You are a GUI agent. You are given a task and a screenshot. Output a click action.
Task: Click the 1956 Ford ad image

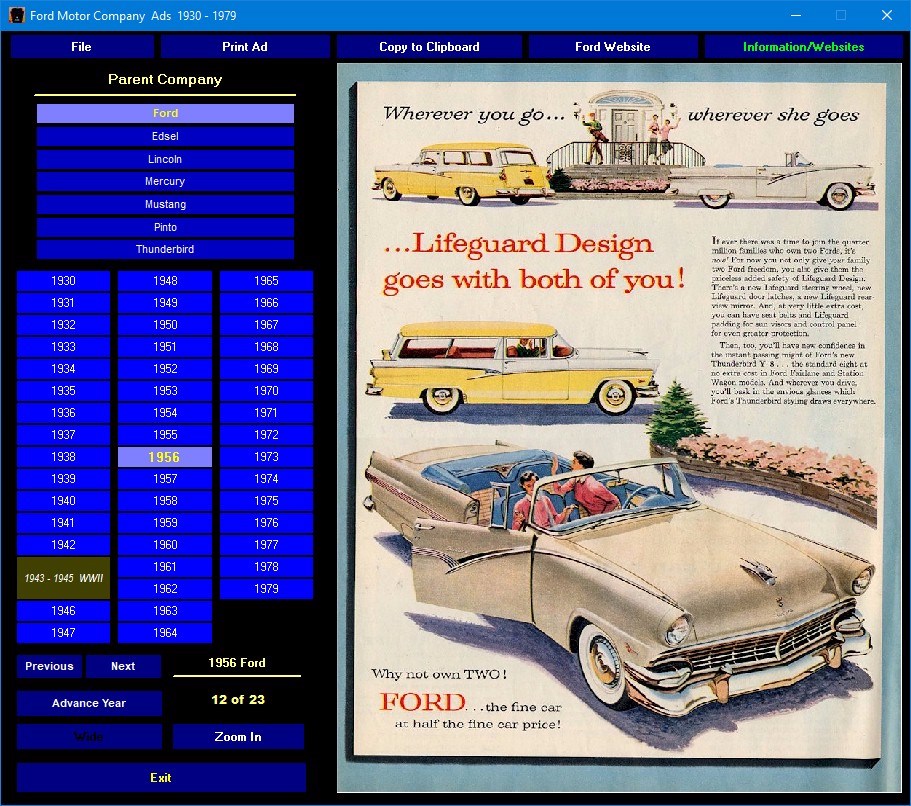[619, 428]
